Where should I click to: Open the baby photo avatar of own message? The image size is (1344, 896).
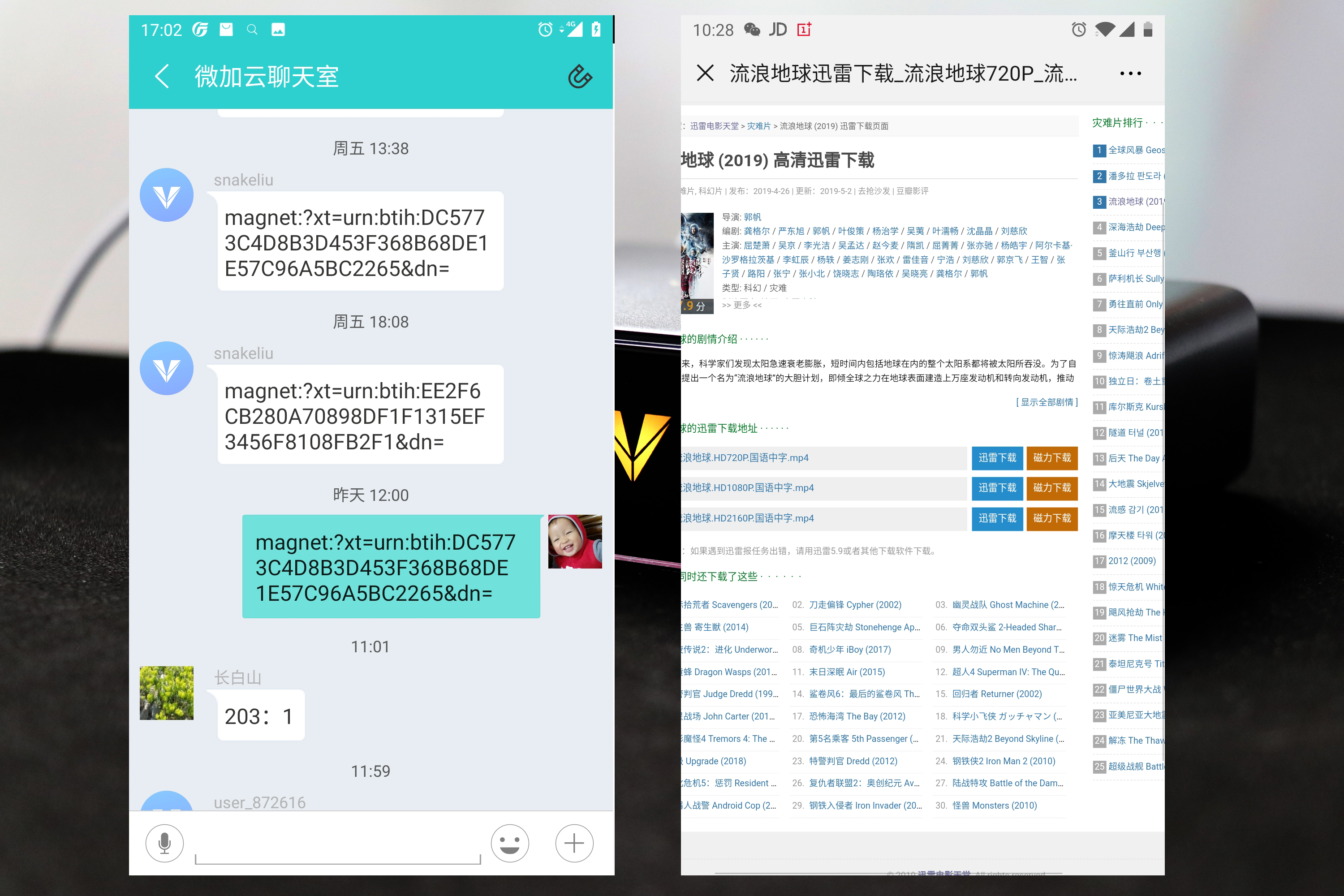pos(575,541)
